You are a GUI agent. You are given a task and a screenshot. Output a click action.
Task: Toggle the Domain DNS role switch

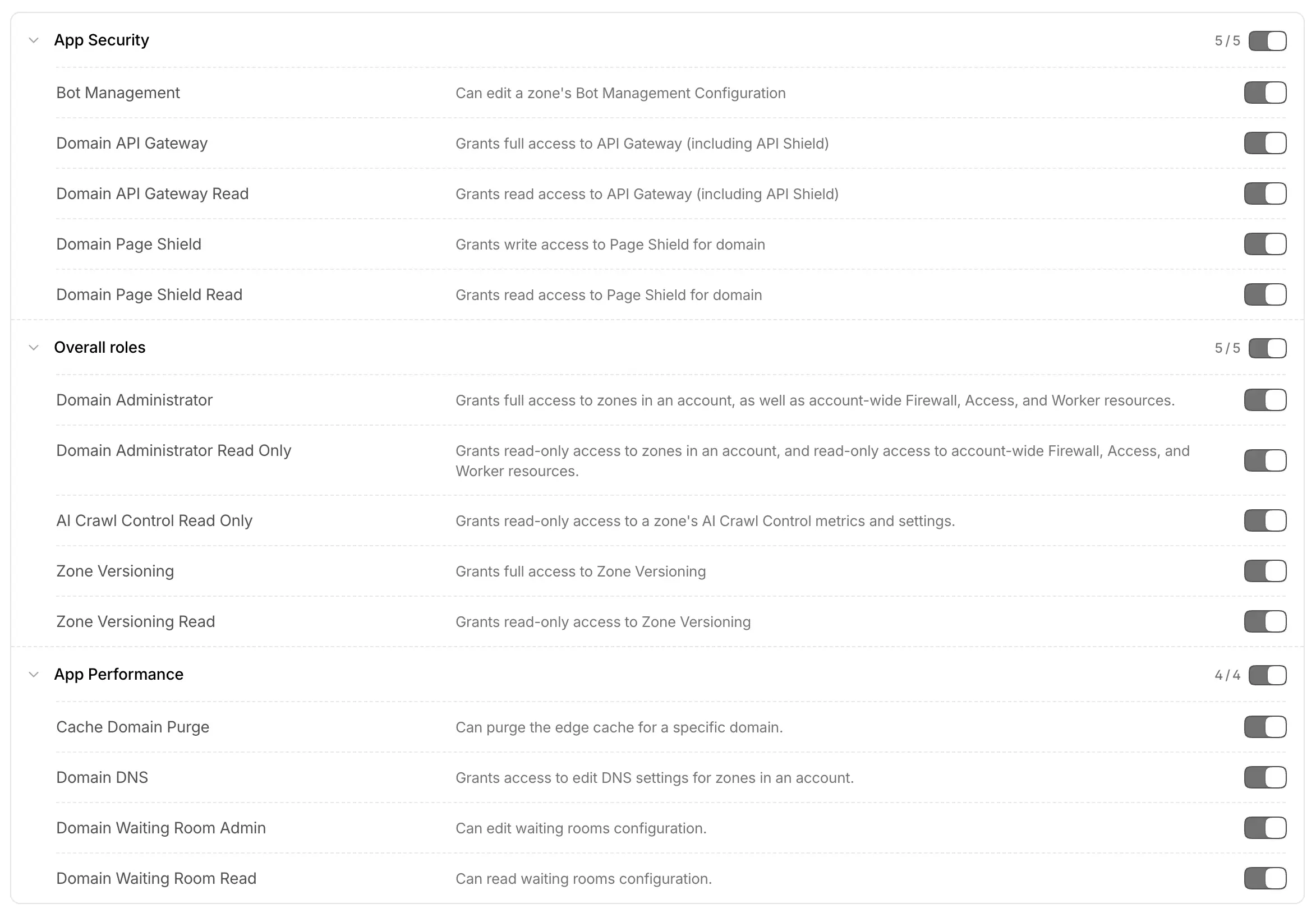point(1265,778)
